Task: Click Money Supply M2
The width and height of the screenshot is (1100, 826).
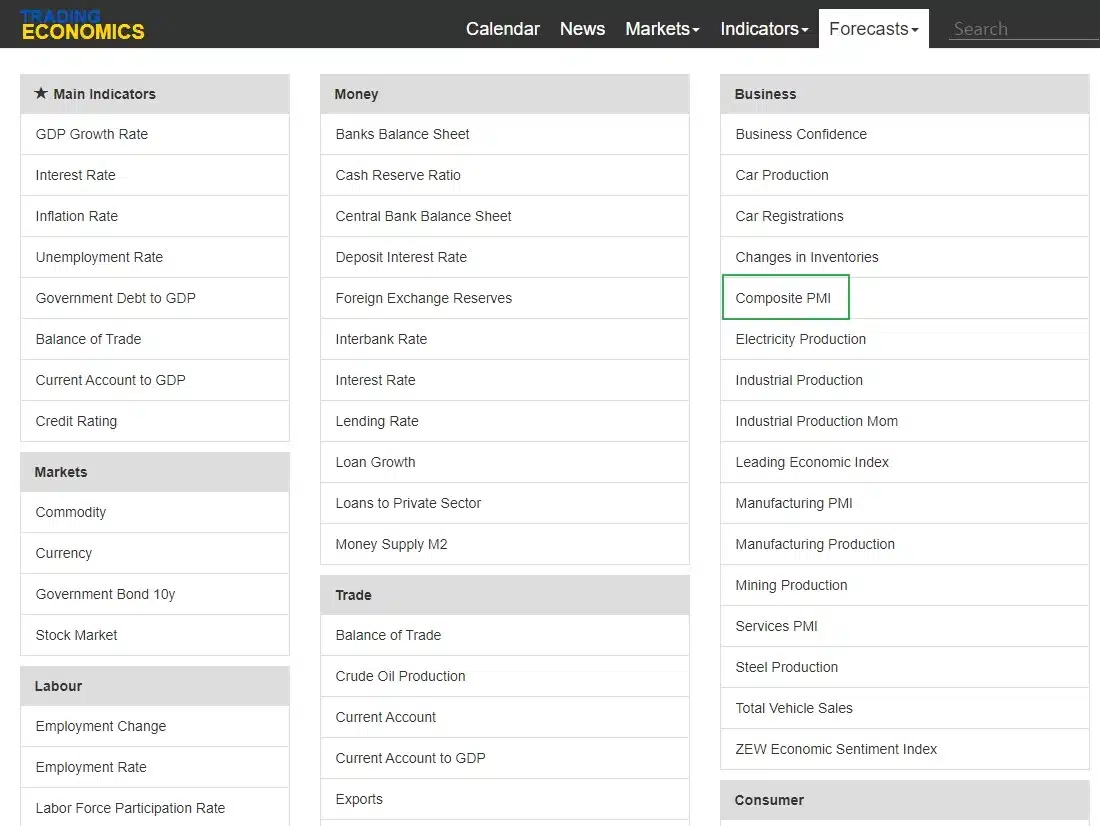Action: pyautogui.click(x=391, y=545)
